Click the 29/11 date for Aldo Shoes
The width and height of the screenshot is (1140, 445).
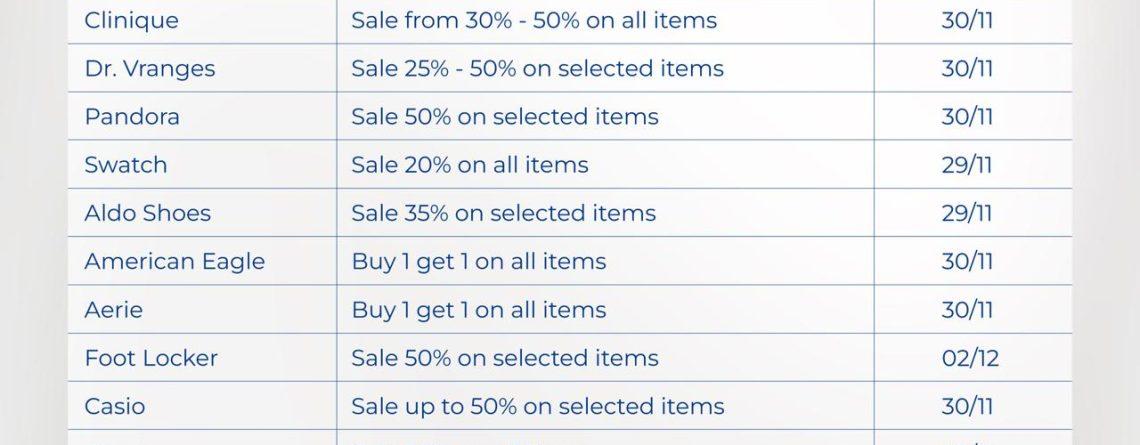[966, 213]
